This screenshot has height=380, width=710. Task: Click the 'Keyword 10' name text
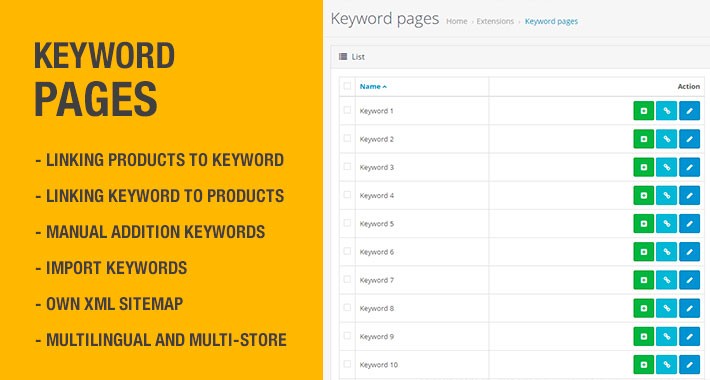(x=379, y=365)
